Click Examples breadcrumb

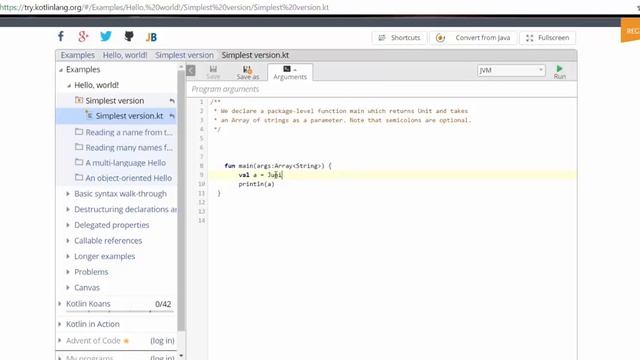pyautogui.click(x=78, y=55)
